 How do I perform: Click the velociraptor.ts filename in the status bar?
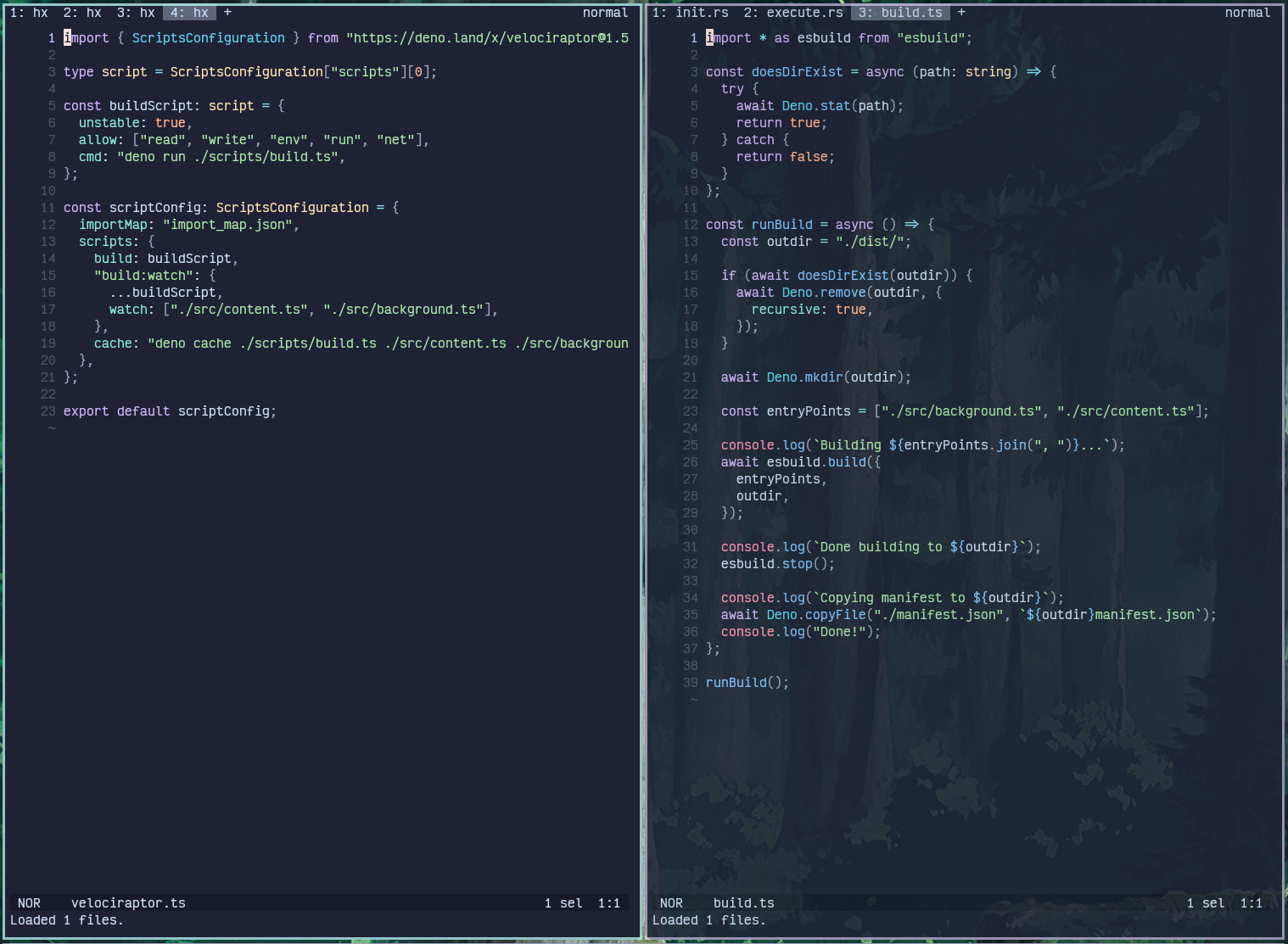coord(127,902)
